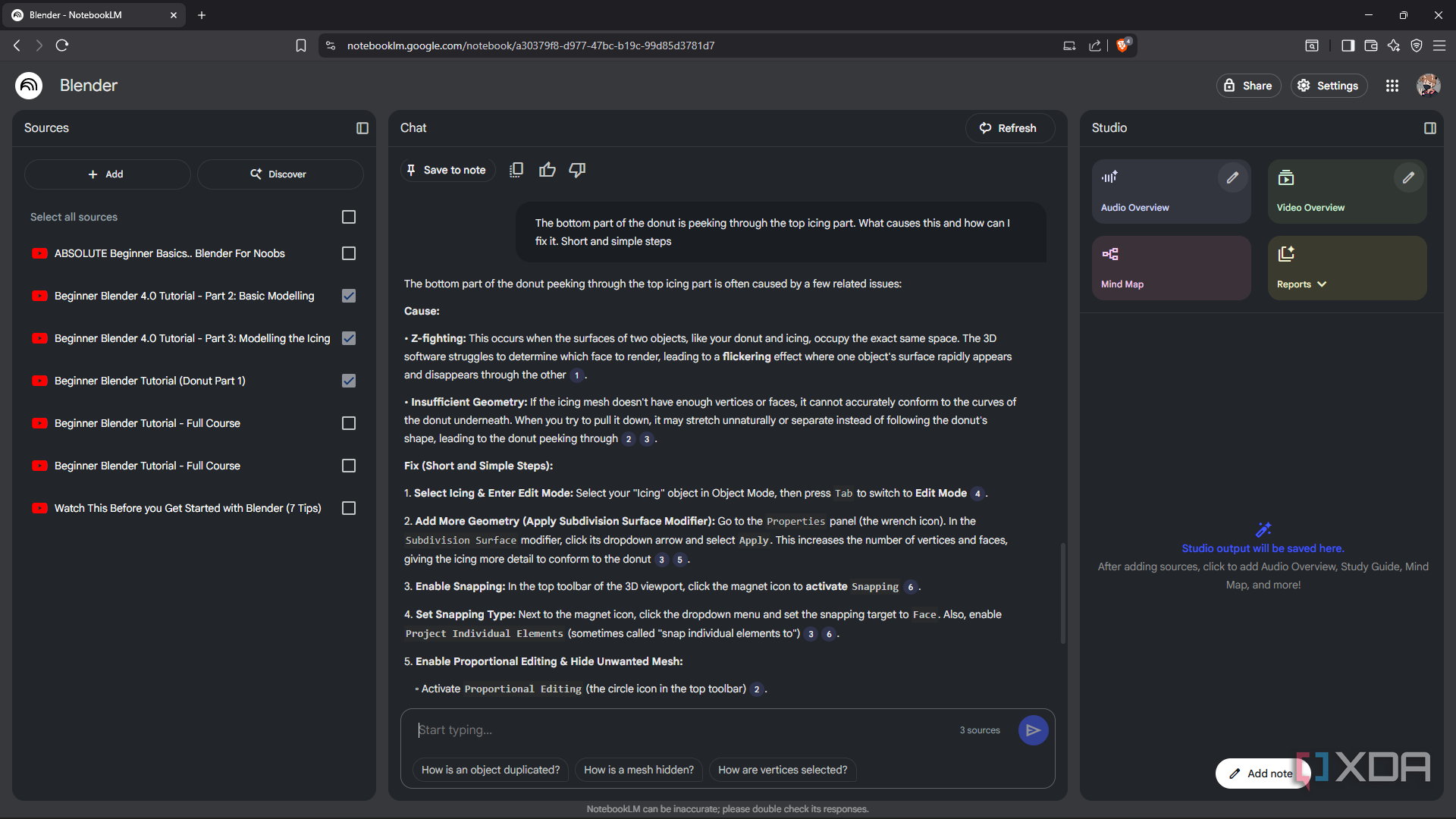Open Brave Leo AI icon

(1394, 45)
